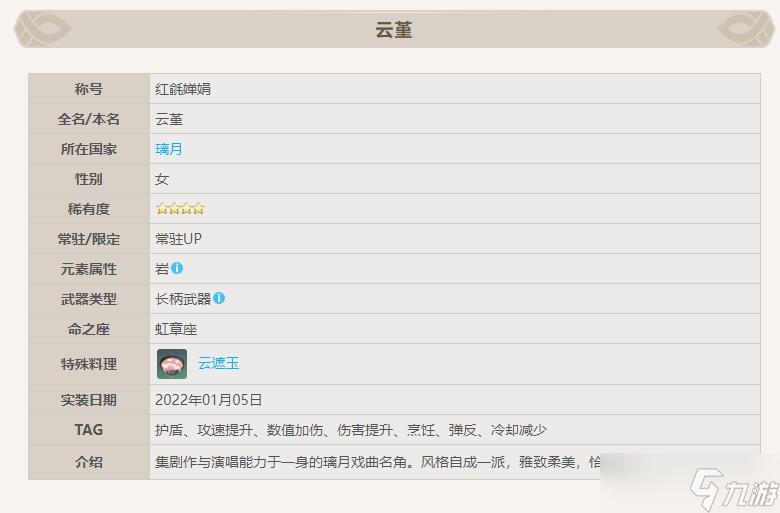
Task: Select the TAG list starting with 护盾
Action: [x=351, y=430]
